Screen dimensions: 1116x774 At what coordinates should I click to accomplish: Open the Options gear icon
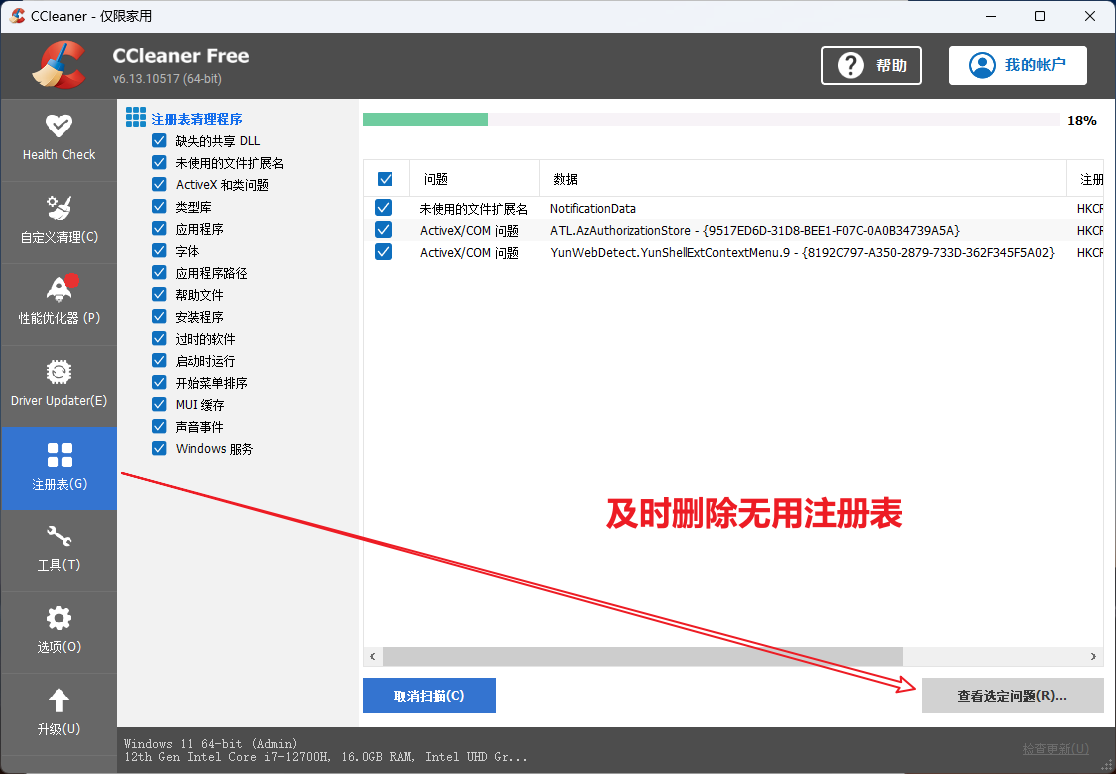coord(58,618)
